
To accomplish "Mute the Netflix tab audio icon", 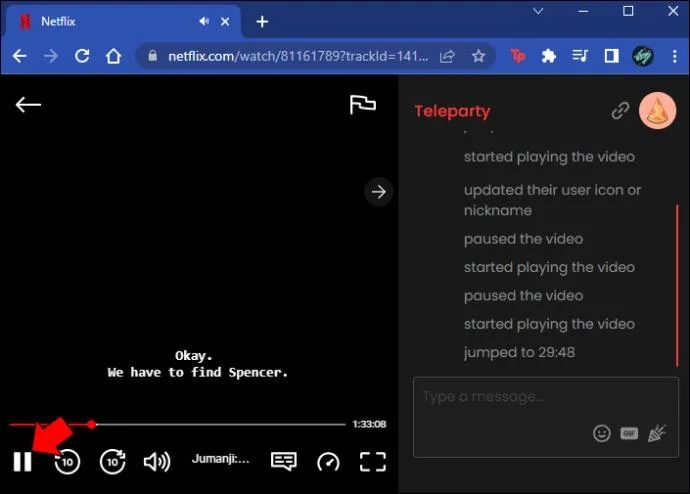I will click(204, 21).
